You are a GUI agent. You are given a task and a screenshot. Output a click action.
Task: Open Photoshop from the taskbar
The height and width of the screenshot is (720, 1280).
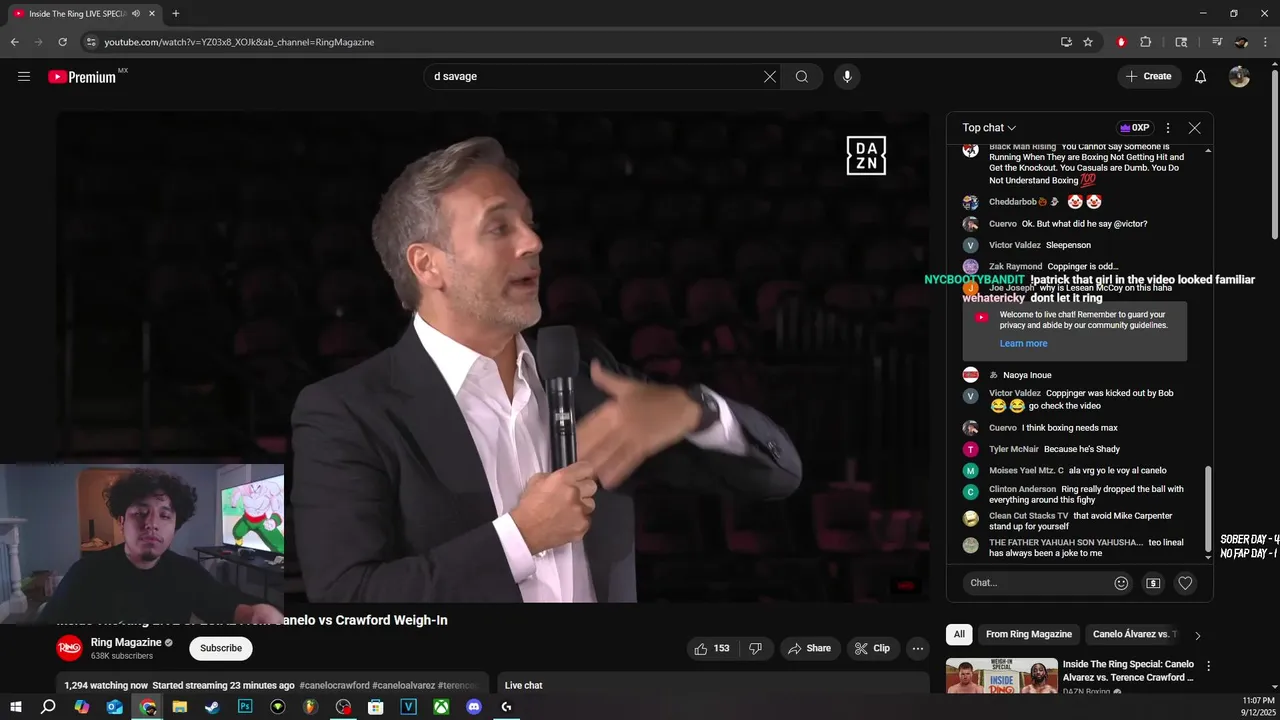point(245,707)
